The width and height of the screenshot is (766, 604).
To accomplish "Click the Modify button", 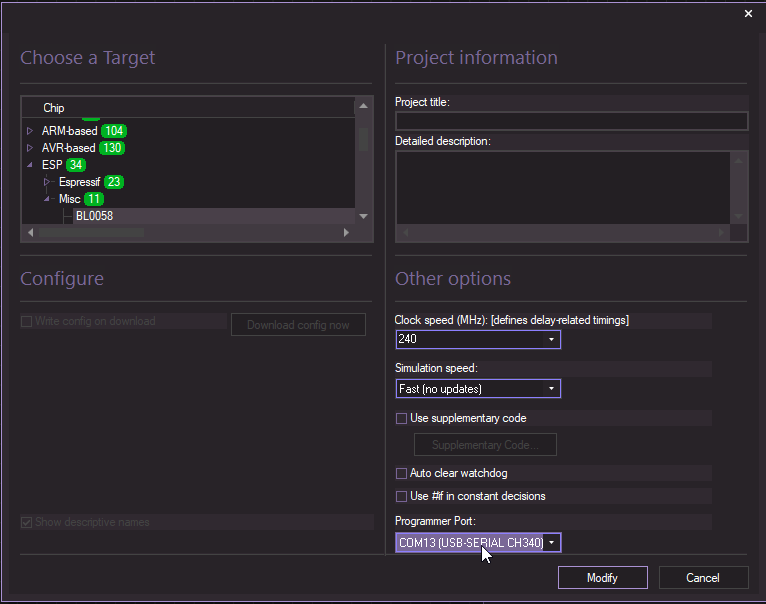I will [602, 578].
